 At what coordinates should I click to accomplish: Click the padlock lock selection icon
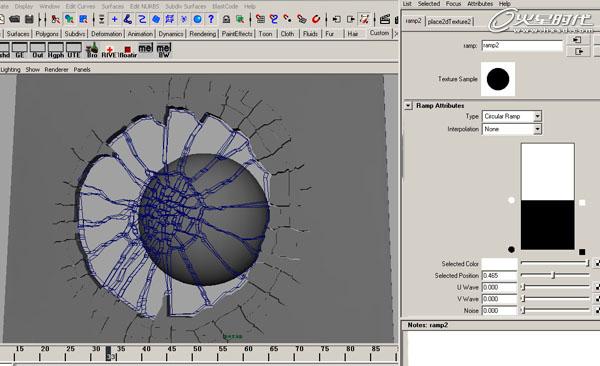tap(226, 19)
